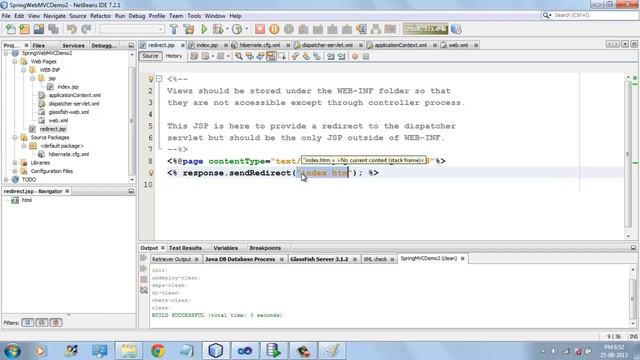Switch editor to History view
The height and width of the screenshot is (360, 640).
click(x=173, y=56)
